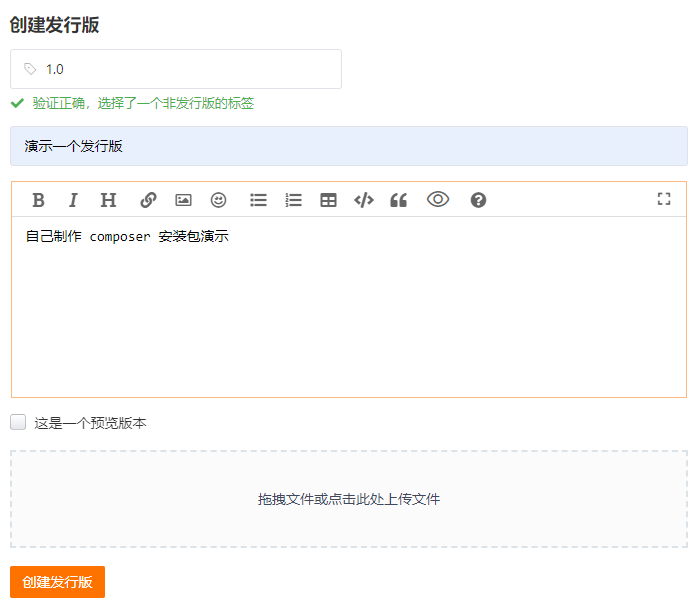Insert an unordered bullet list
The width and height of the screenshot is (700, 606).
point(258,200)
